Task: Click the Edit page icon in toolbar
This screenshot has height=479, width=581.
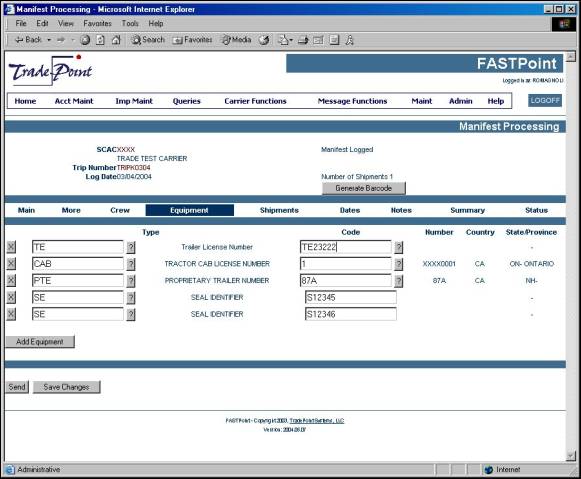Action: coord(318,40)
